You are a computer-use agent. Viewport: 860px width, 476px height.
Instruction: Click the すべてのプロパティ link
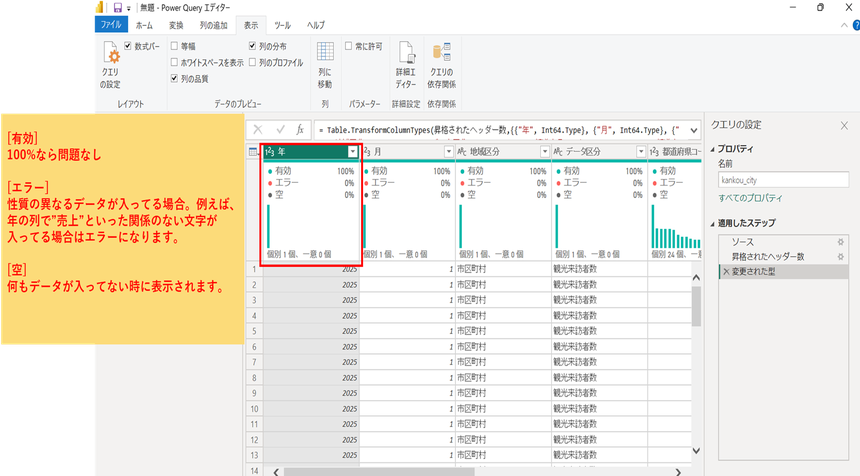pos(750,198)
